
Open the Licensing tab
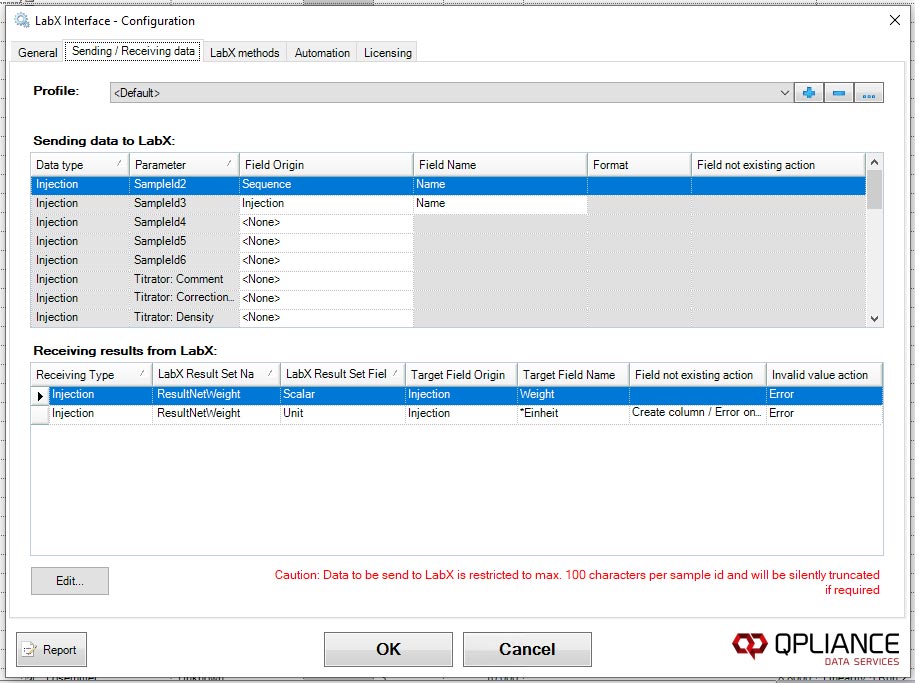387,53
